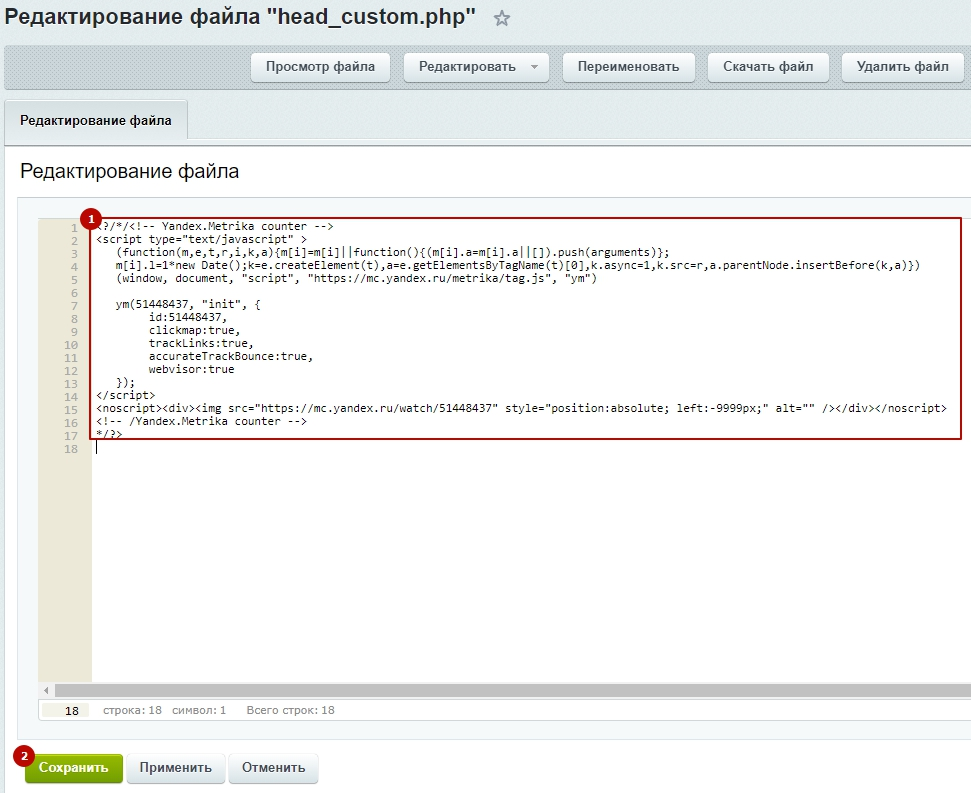Viewport: 971px width, 793px height.
Task: Click the '*/?>' closing line
Action: point(109,434)
